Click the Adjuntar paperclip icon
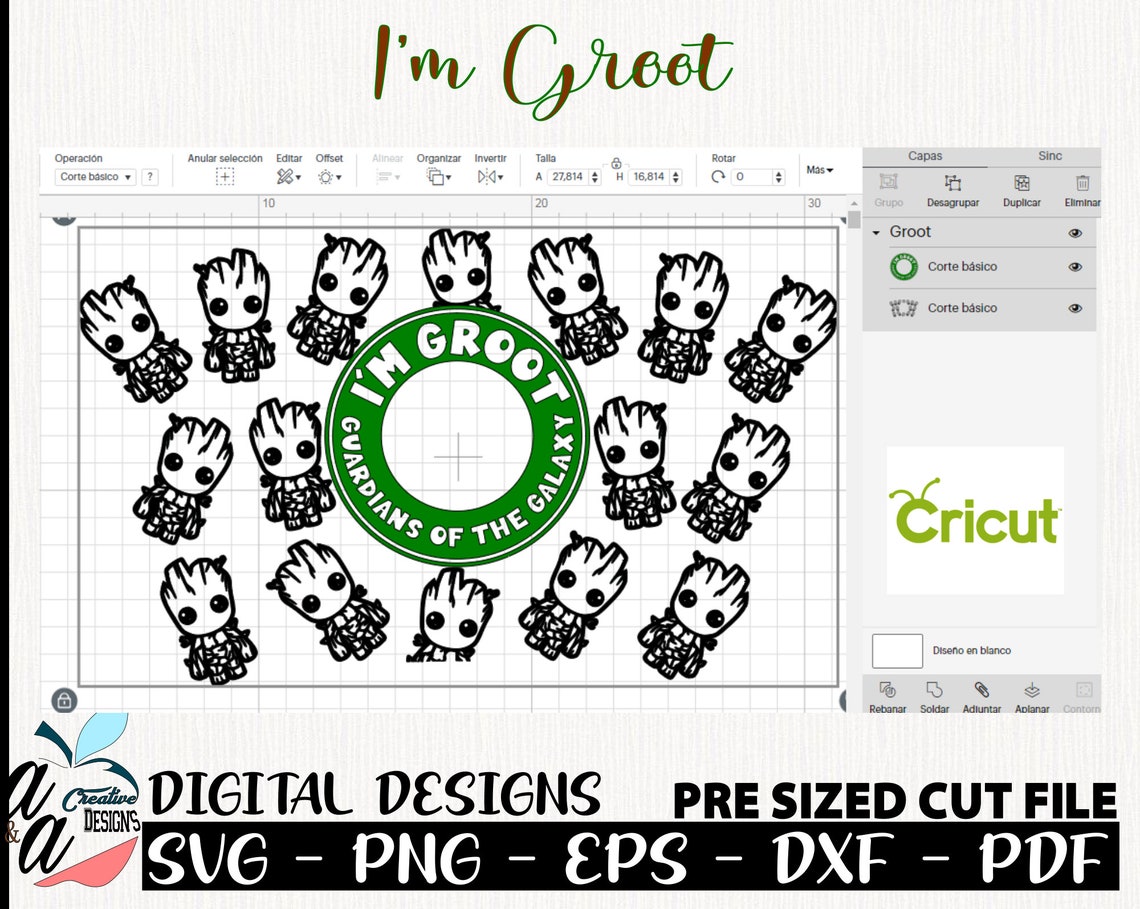This screenshot has height=909, width=1140. click(x=982, y=692)
